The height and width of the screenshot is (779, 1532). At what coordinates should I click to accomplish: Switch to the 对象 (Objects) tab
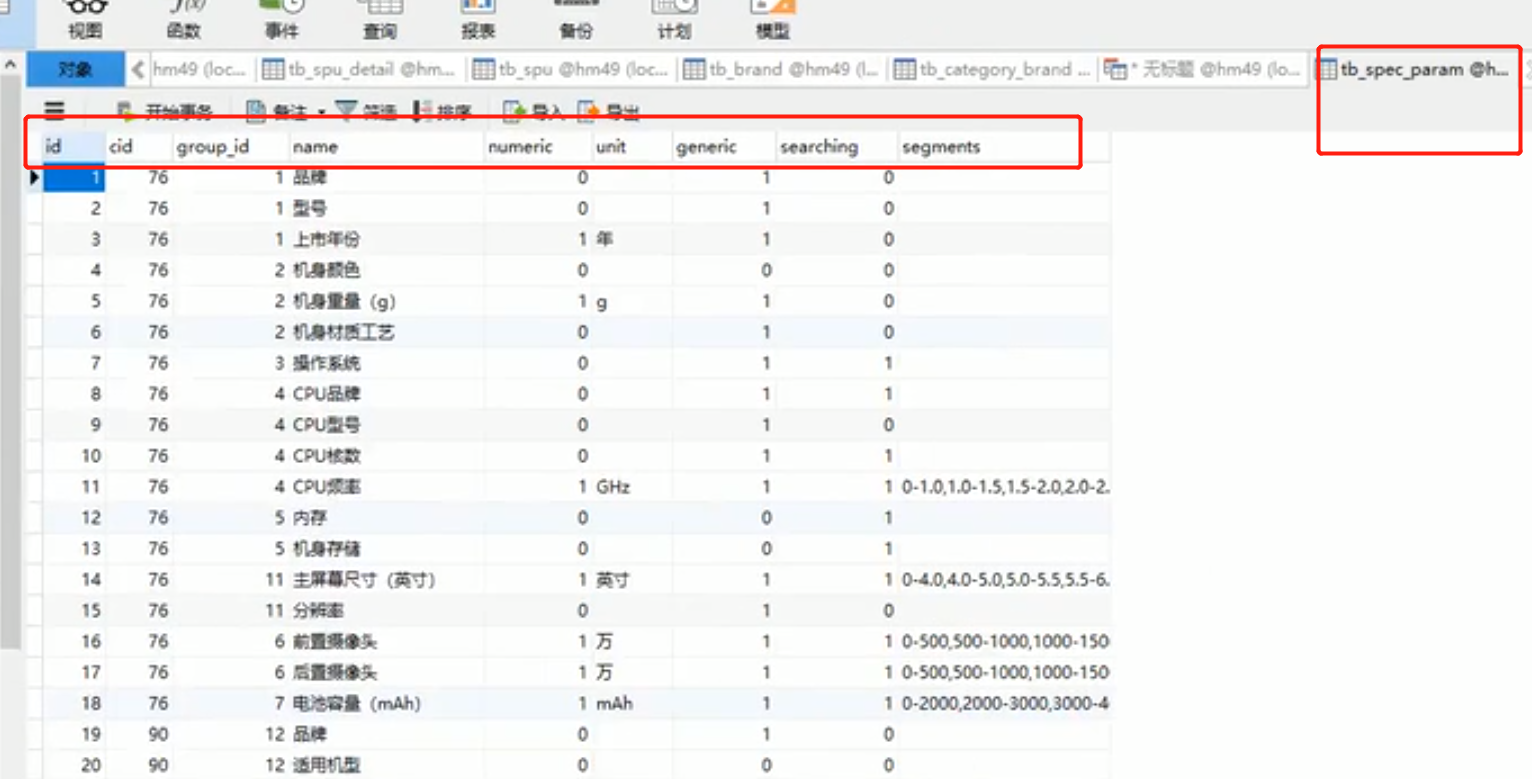[76, 69]
